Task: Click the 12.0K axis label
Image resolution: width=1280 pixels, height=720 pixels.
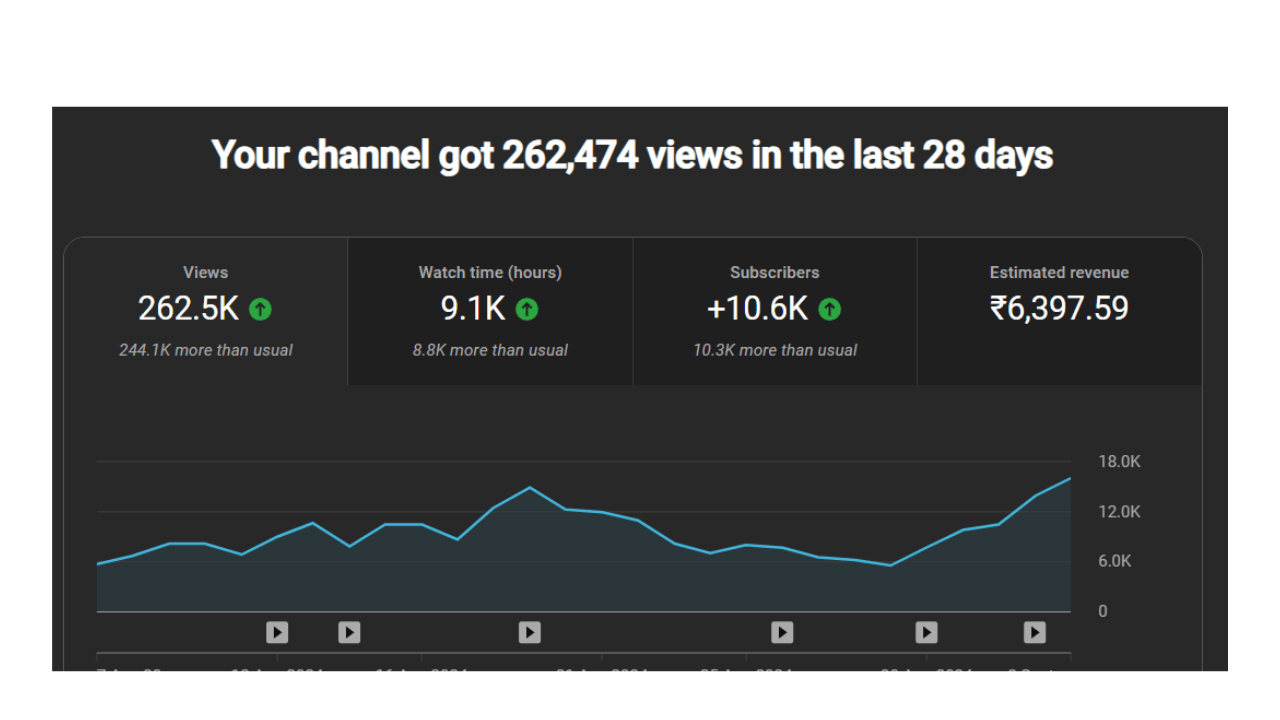Action: (1119, 512)
